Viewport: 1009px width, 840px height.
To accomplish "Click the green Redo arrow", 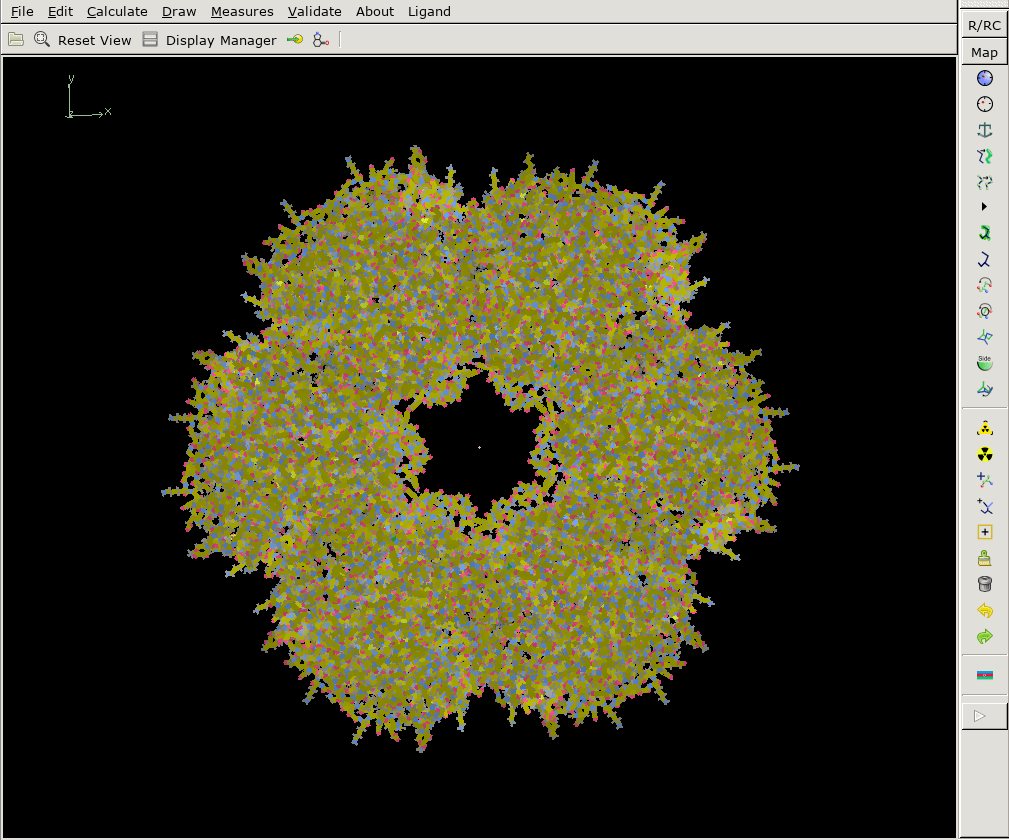I will [x=985, y=636].
